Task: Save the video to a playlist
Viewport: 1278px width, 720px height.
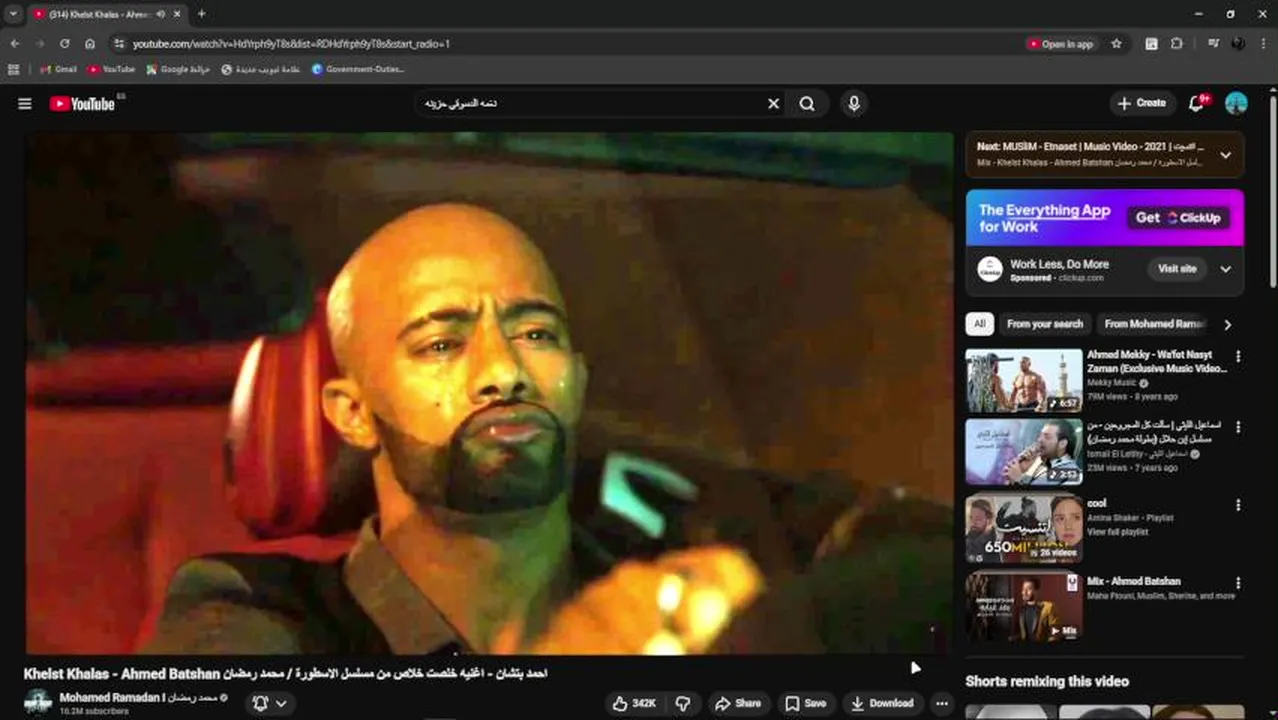Action: pos(806,703)
